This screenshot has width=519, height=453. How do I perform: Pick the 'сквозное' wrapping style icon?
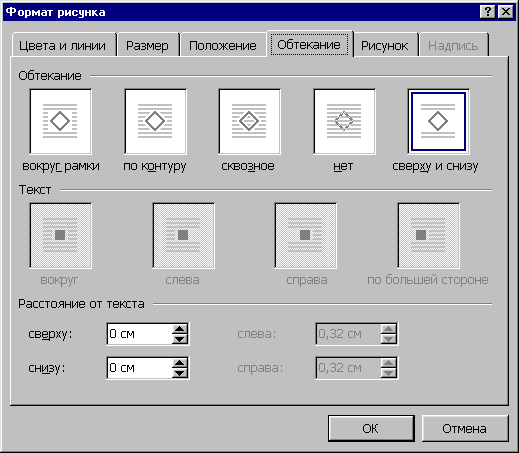point(249,122)
